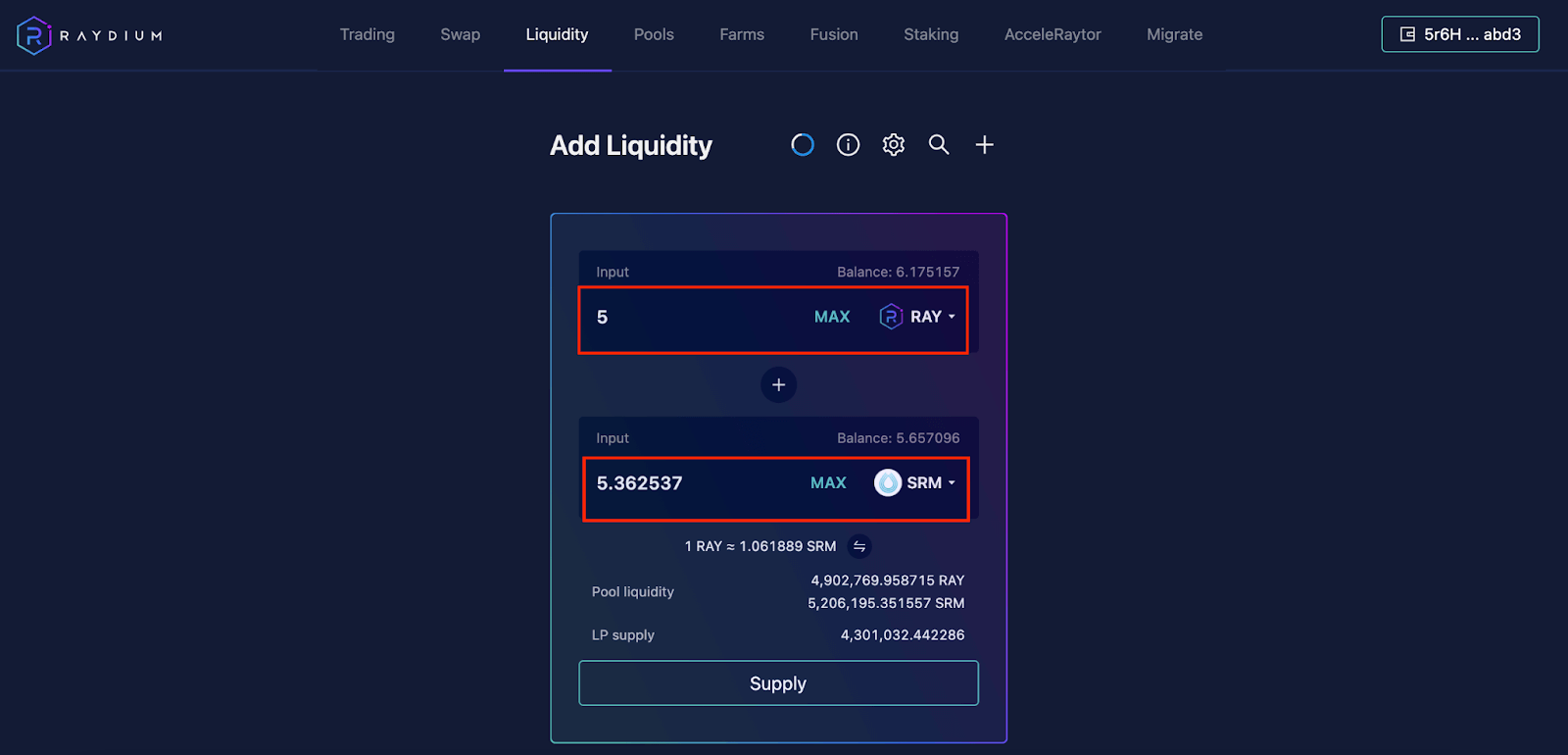
Task: Toggle the RAY/SRM price direction
Action: pyautogui.click(x=859, y=546)
